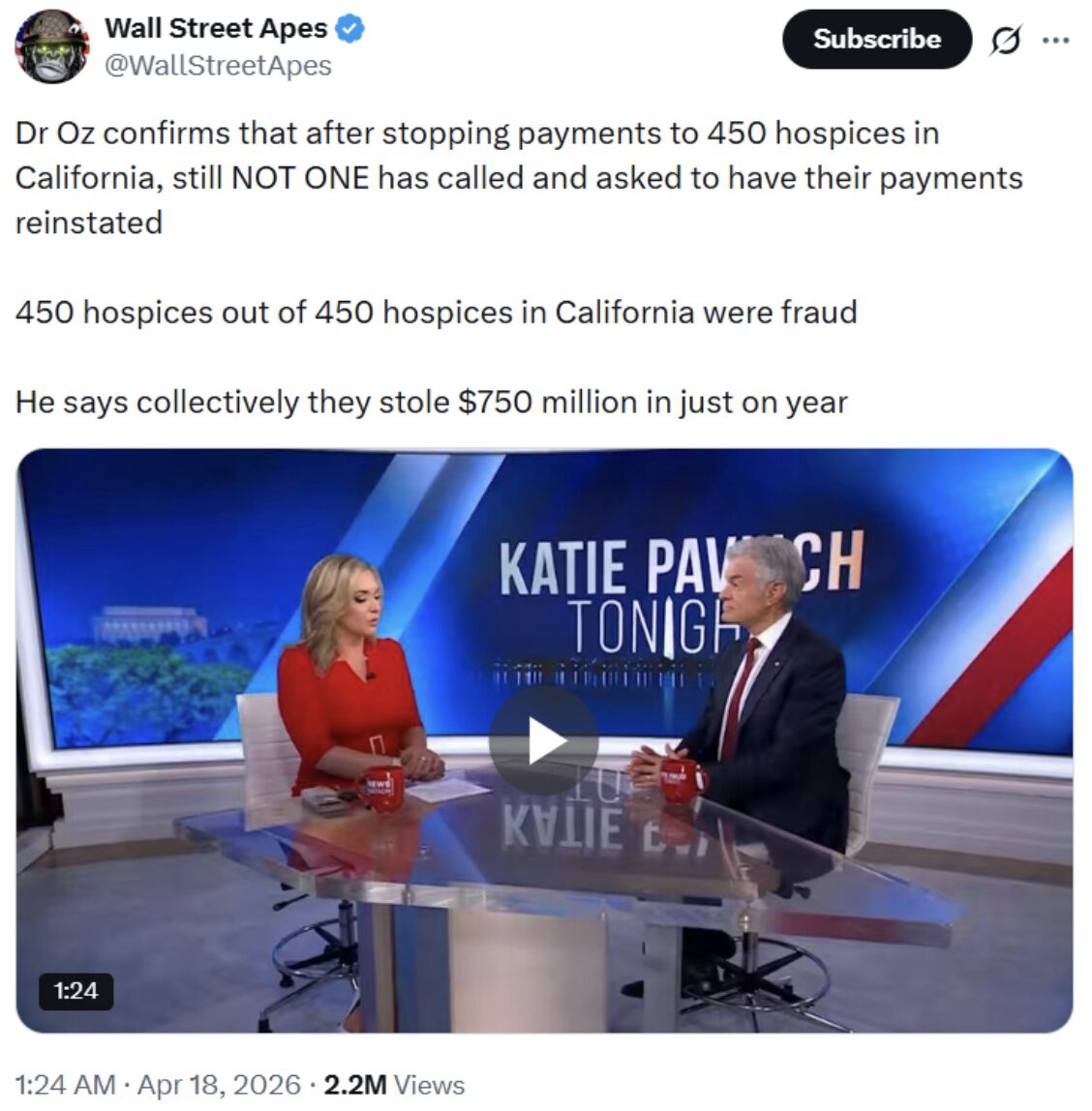Click the red mug beside the host

click(383, 787)
